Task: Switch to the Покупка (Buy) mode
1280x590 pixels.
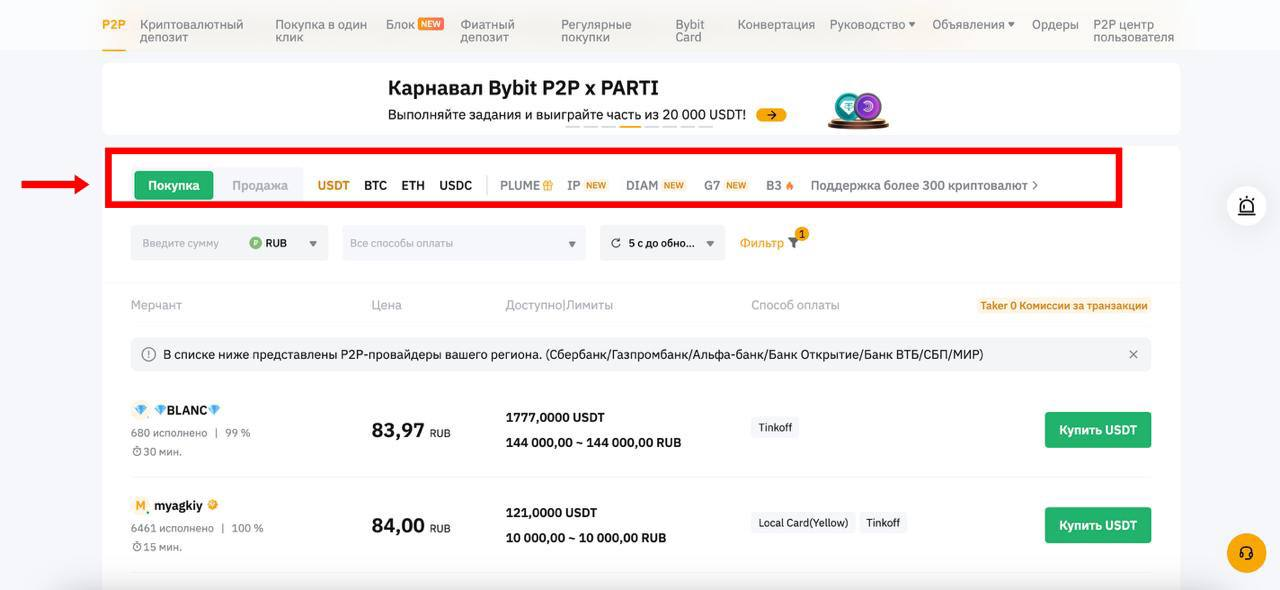Action: 174,185
